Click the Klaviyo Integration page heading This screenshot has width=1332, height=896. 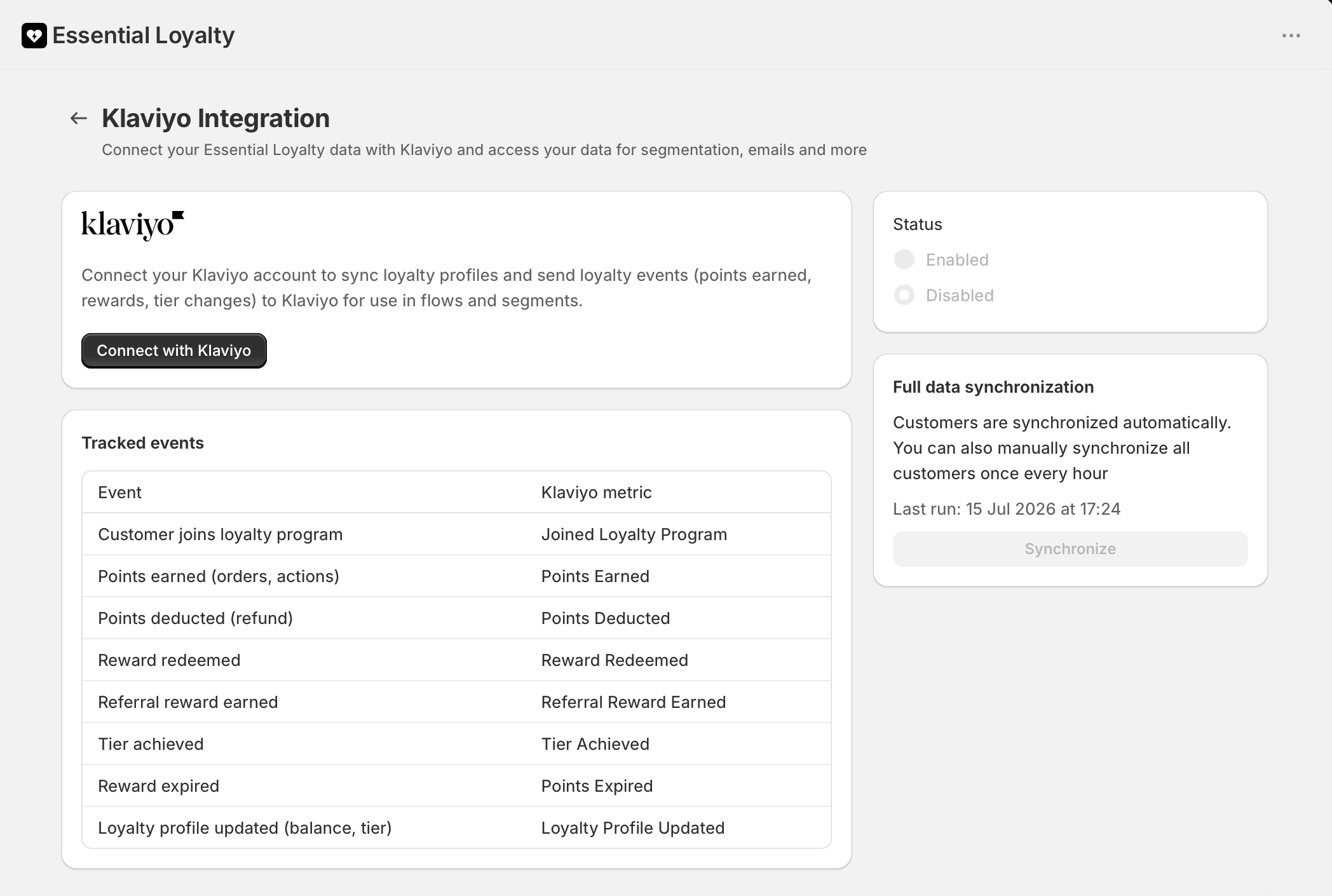click(216, 118)
